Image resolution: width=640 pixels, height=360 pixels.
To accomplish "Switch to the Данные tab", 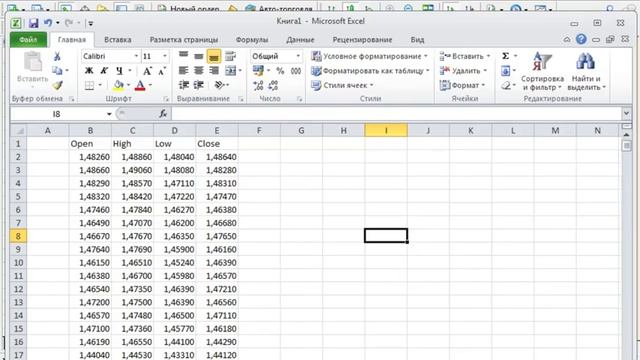I will (x=300, y=40).
